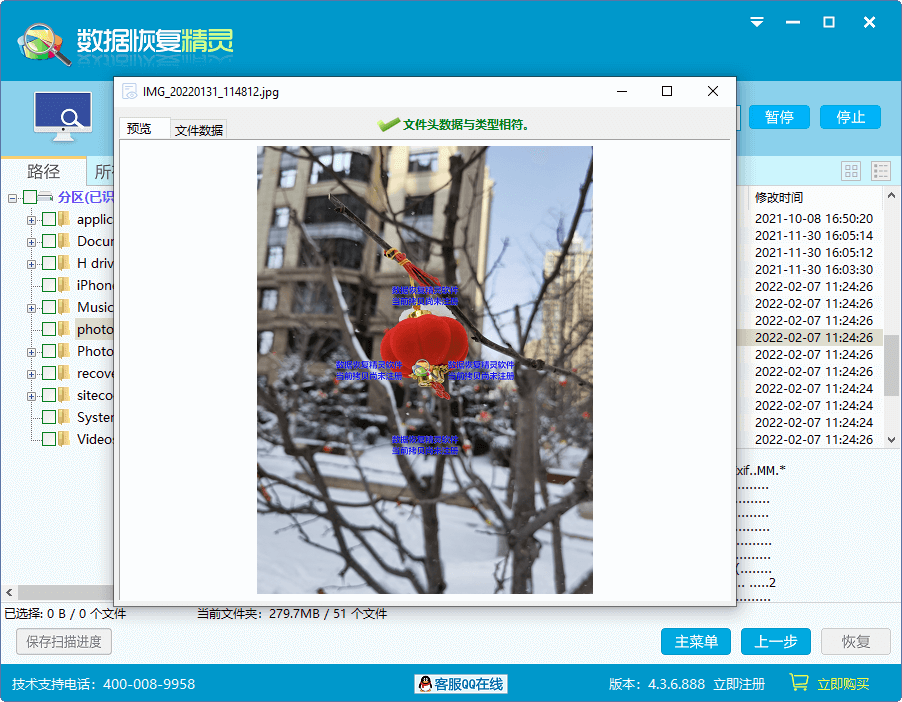The image size is (902, 702).
Task: Click the 停止 stop button
Action: coord(850,117)
